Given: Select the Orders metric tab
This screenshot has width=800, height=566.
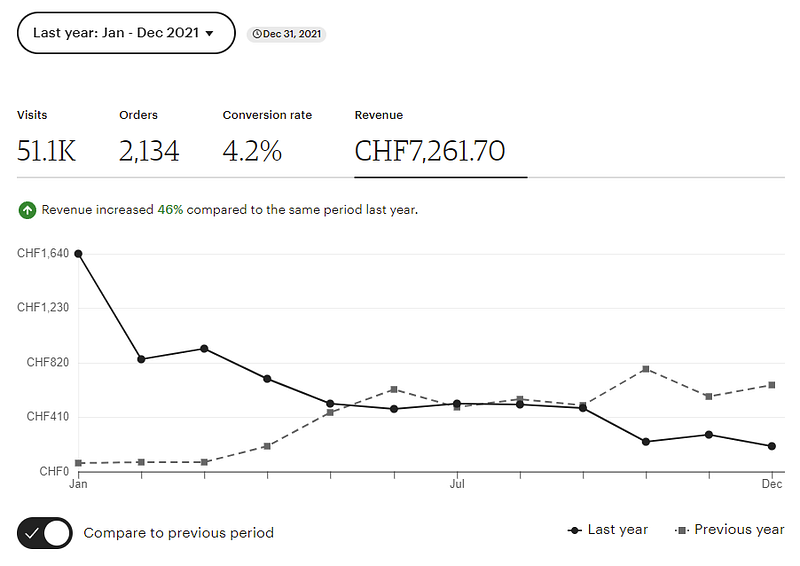Looking at the screenshot, I should click(x=148, y=139).
